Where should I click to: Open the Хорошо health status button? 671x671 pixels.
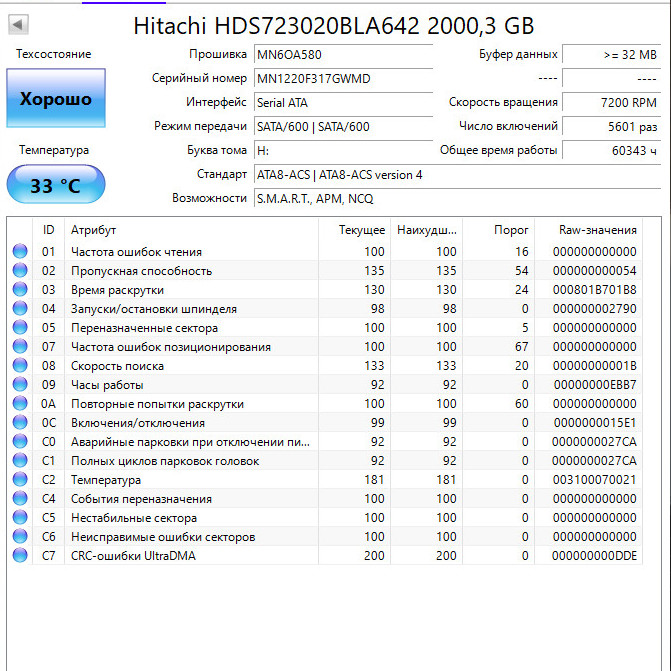pyautogui.click(x=56, y=98)
